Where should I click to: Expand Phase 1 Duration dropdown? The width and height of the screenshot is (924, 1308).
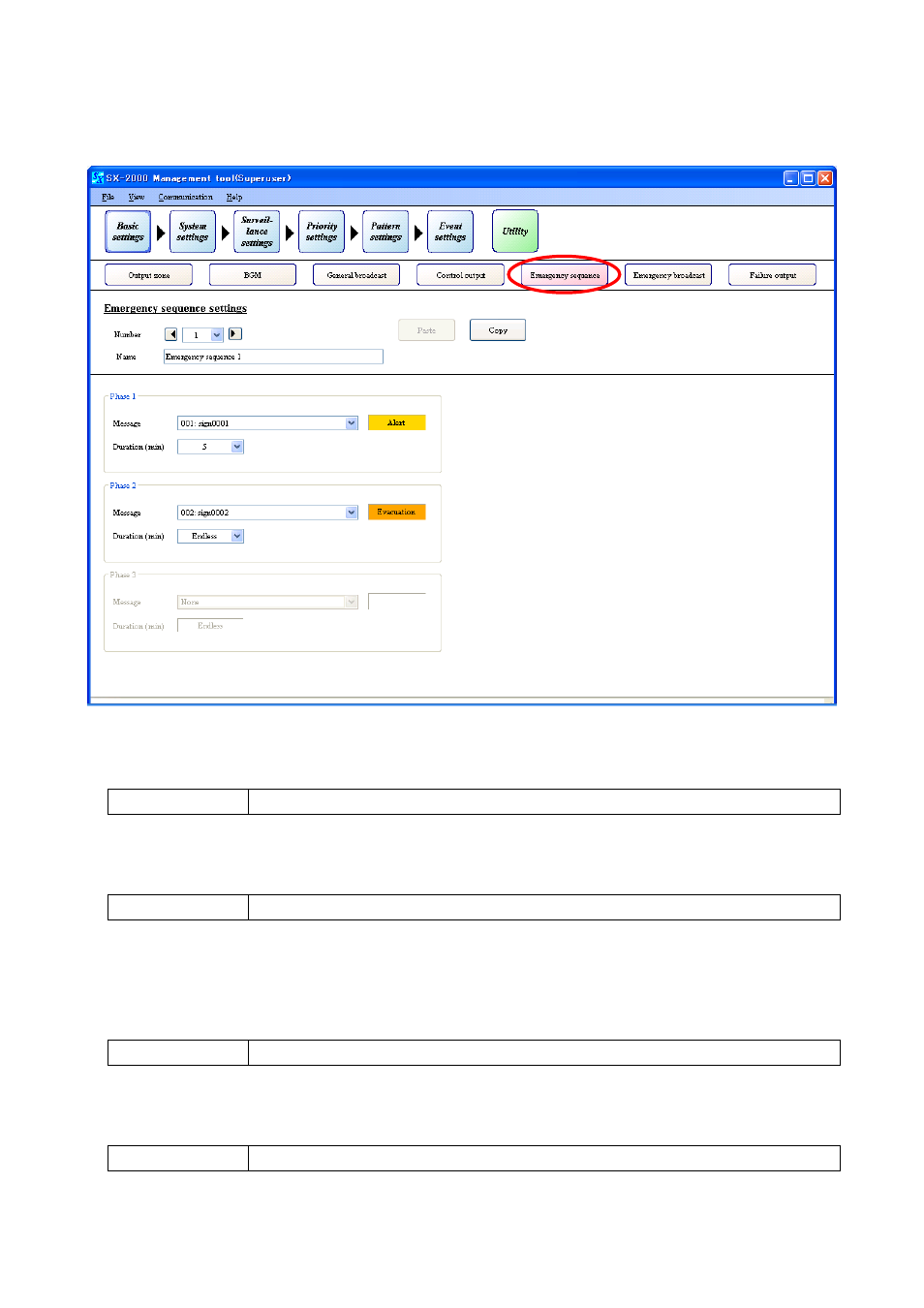click(237, 447)
